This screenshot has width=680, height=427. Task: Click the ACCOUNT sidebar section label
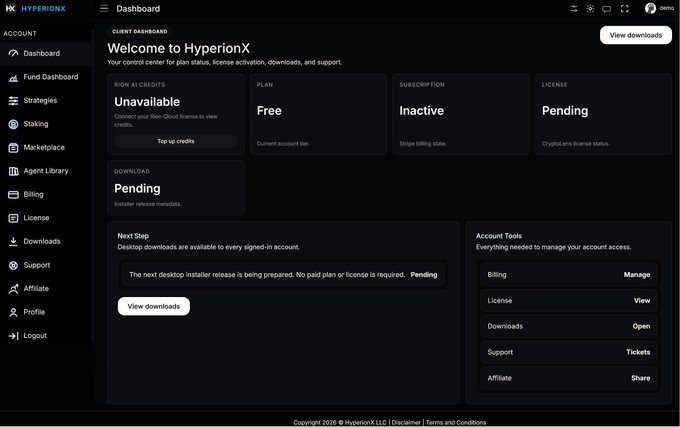click(20, 33)
